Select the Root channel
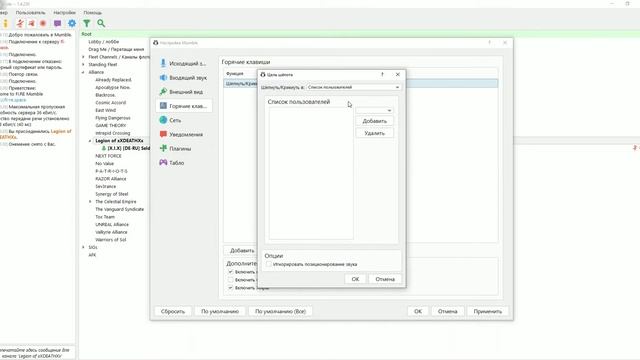The height and width of the screenshot is (360, 640). [87, 34]
